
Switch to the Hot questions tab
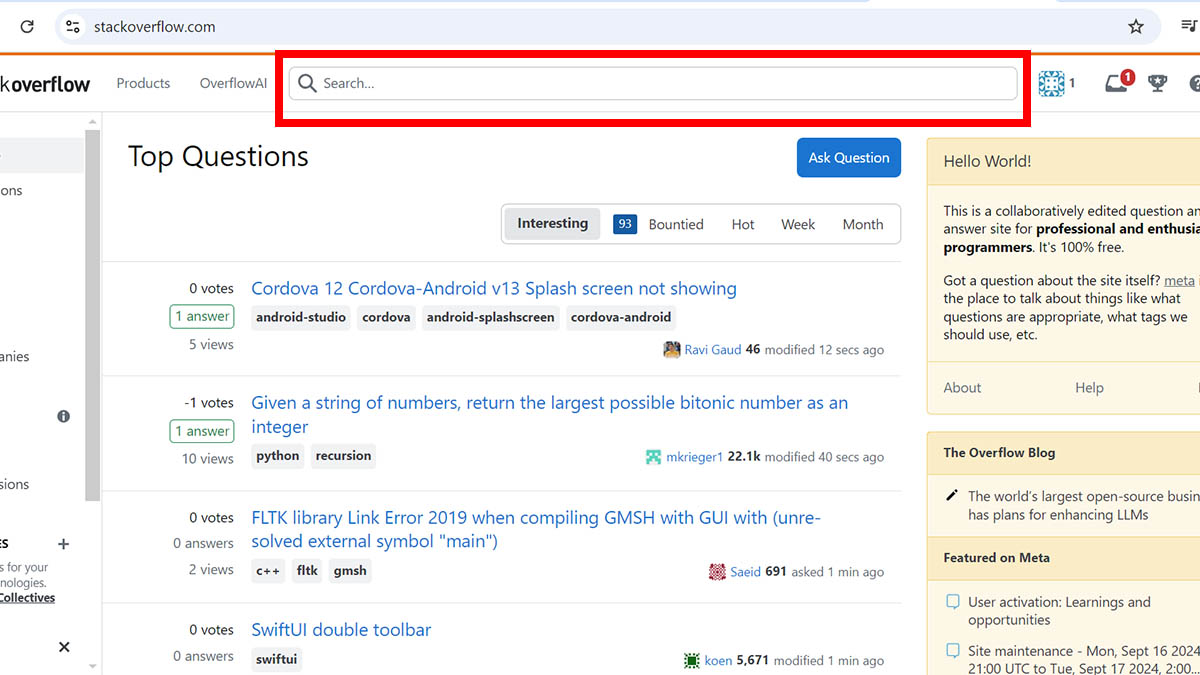click(743, 224)
